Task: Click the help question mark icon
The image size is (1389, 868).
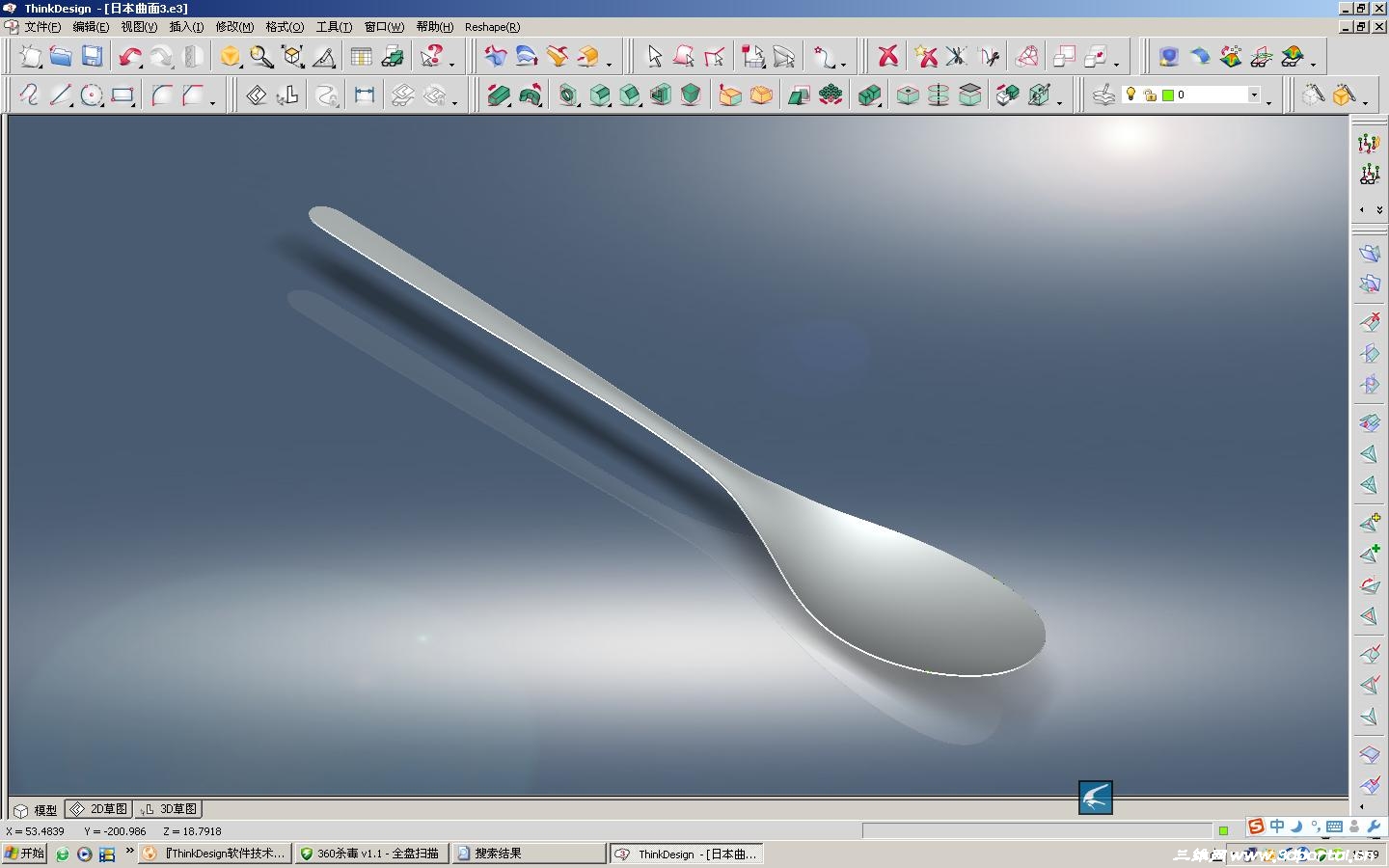Action: point(431,57)
